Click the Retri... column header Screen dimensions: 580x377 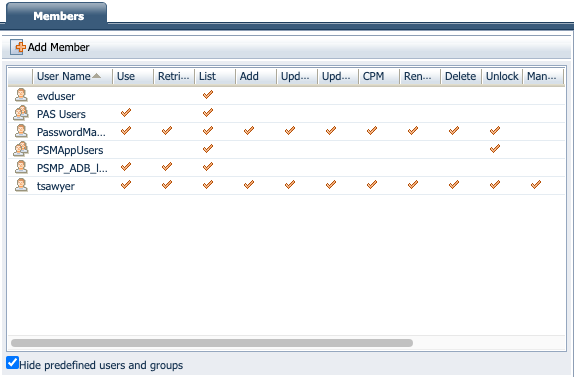(x=174, y=76)
